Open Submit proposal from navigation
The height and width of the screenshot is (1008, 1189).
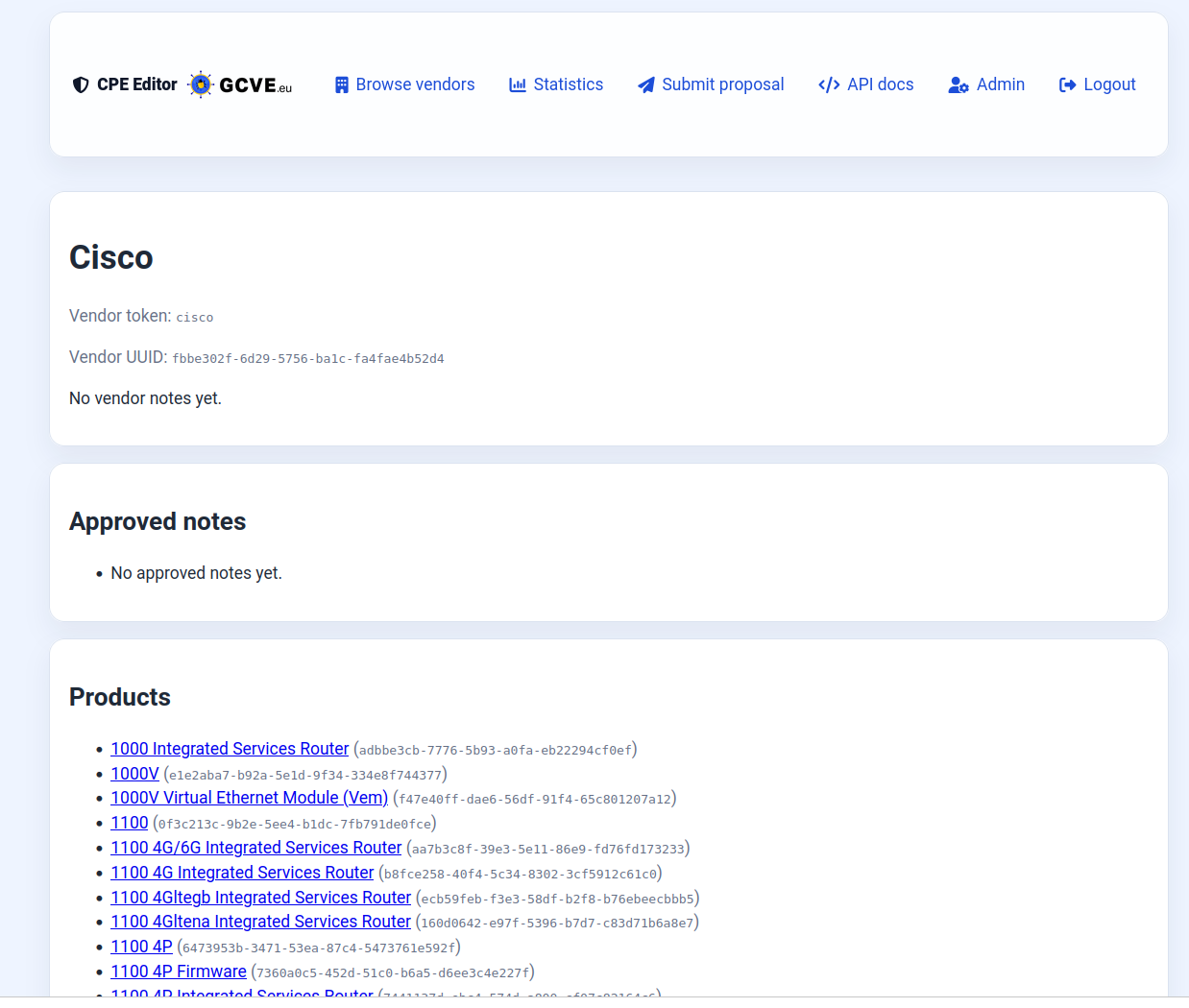click(722, 84)
